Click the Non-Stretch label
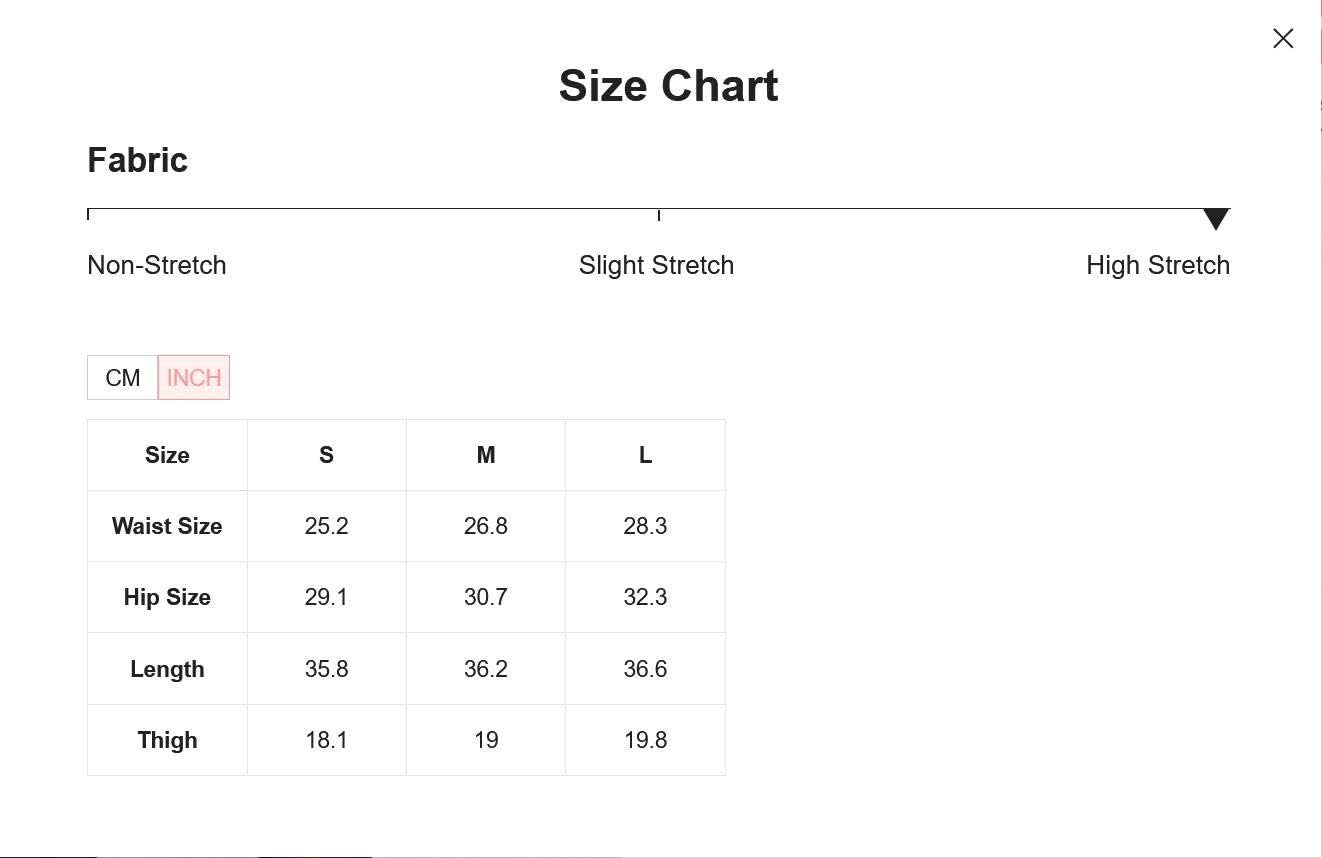 tap(157, 265)
